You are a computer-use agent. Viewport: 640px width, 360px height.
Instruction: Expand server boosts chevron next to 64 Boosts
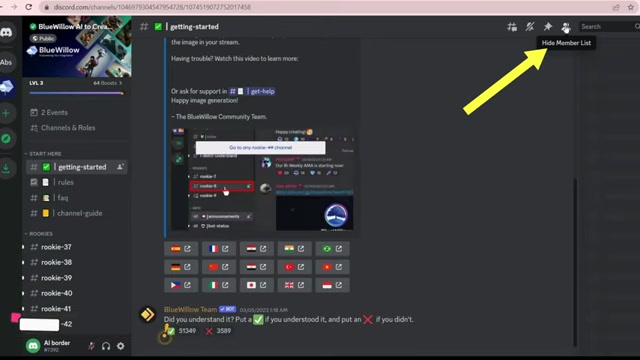(120, 83)
